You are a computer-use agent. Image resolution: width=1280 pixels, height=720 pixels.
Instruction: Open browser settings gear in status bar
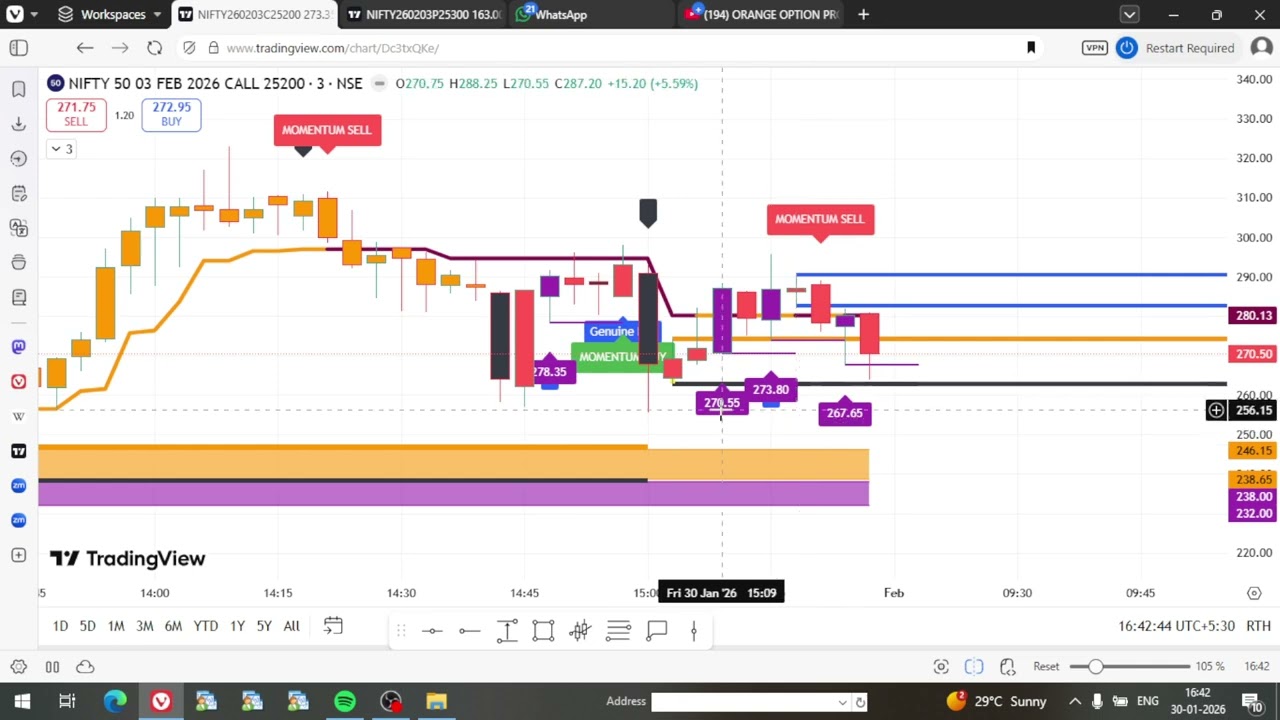tap(18, 667)
